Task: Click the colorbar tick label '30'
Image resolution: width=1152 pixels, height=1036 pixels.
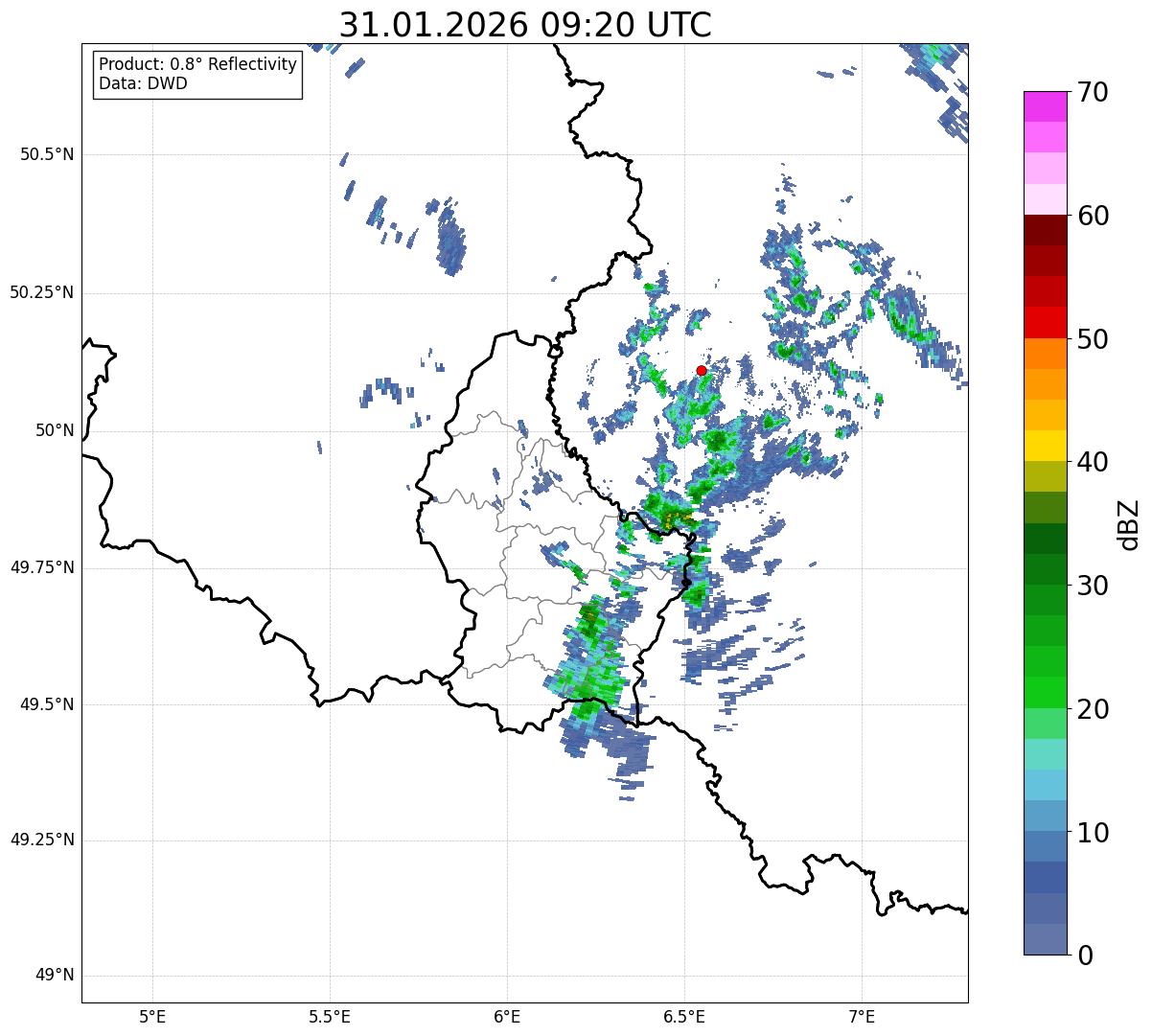Action: (x=1093, y=586)
